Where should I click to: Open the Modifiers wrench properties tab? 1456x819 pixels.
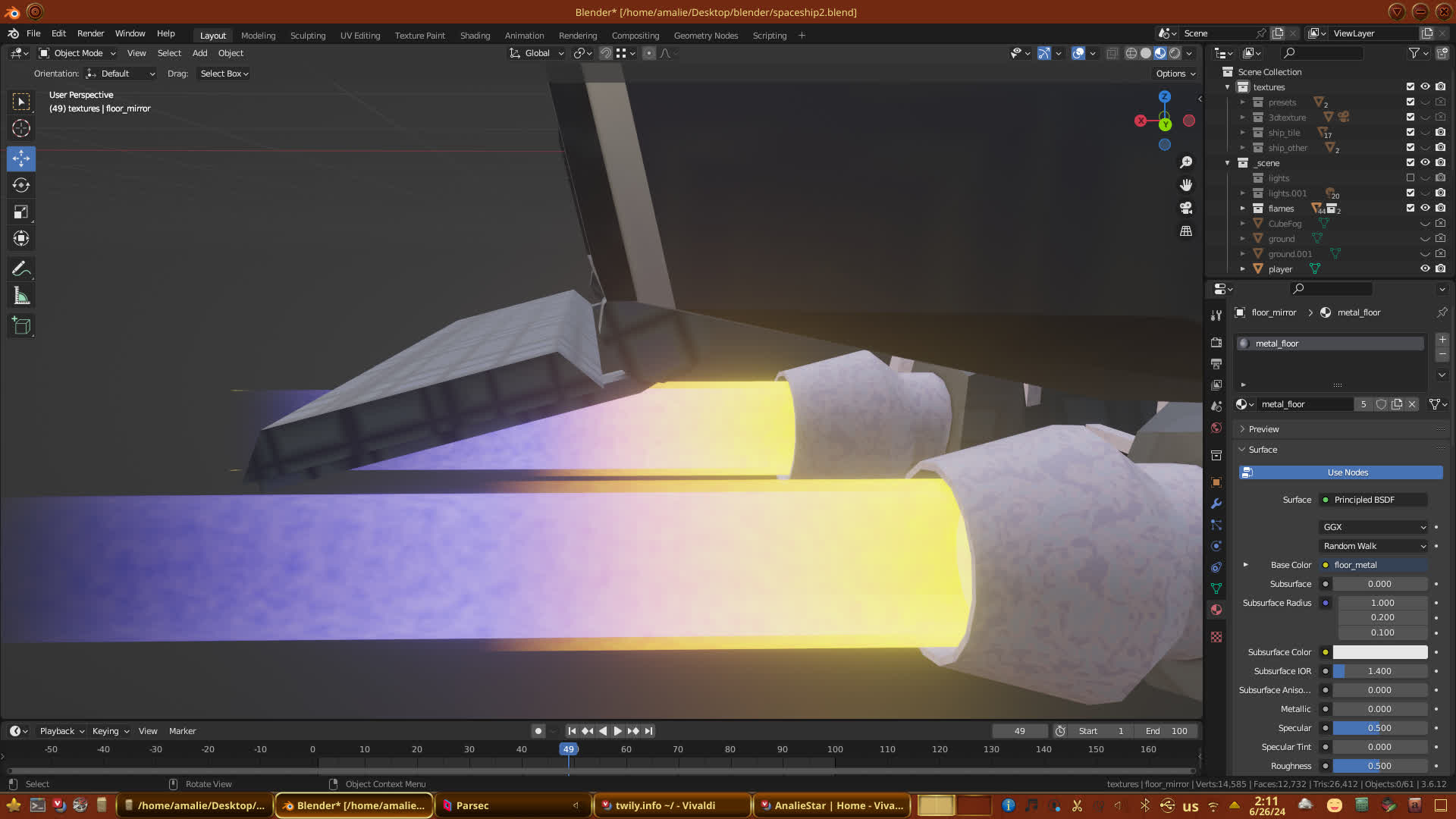(x=1216, y=504)
